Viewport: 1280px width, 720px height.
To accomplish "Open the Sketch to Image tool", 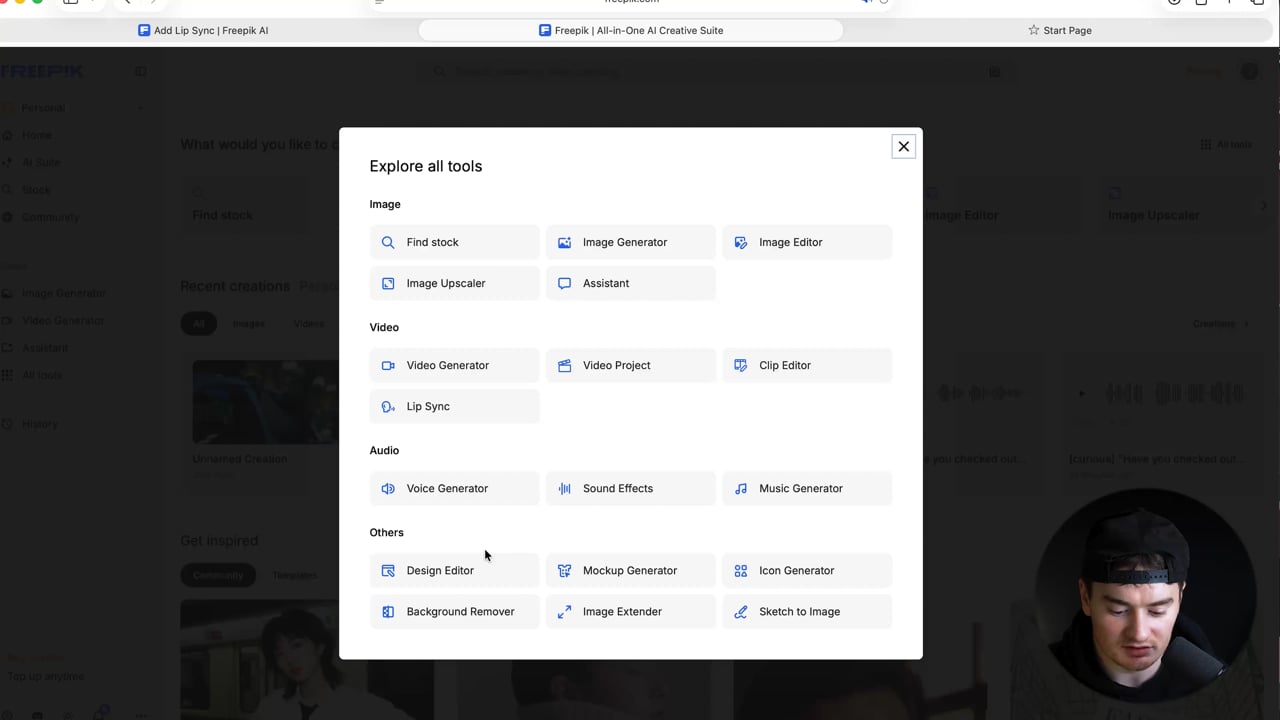I will tap(807, 611).
